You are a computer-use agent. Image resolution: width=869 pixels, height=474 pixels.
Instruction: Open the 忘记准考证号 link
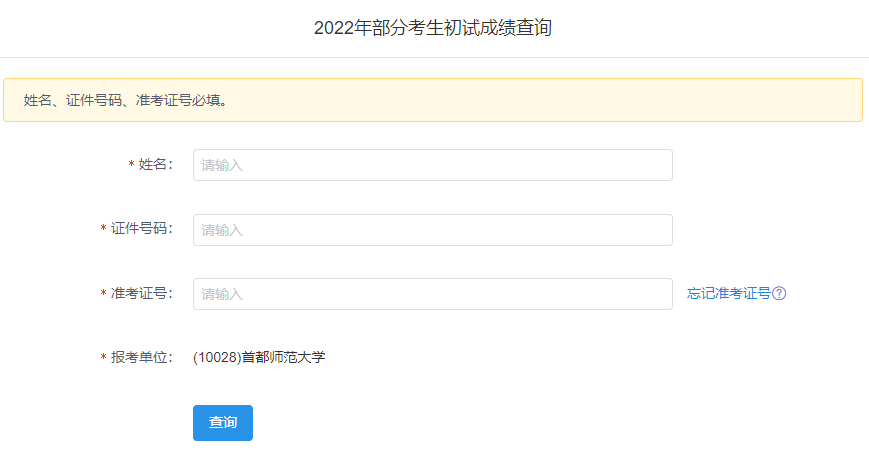[728, 294]
